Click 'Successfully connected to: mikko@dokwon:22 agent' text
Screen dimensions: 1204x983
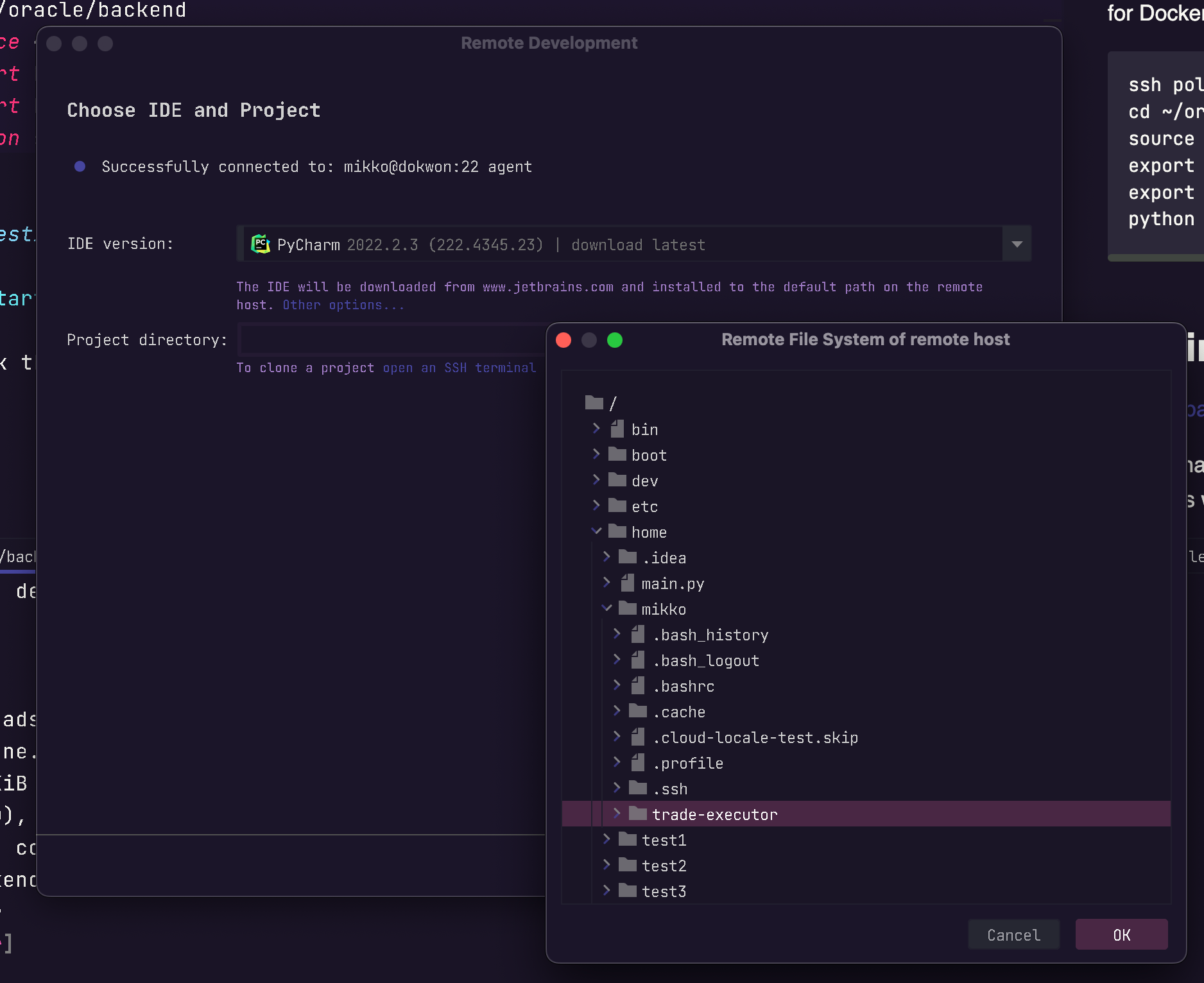coord(317,167)
